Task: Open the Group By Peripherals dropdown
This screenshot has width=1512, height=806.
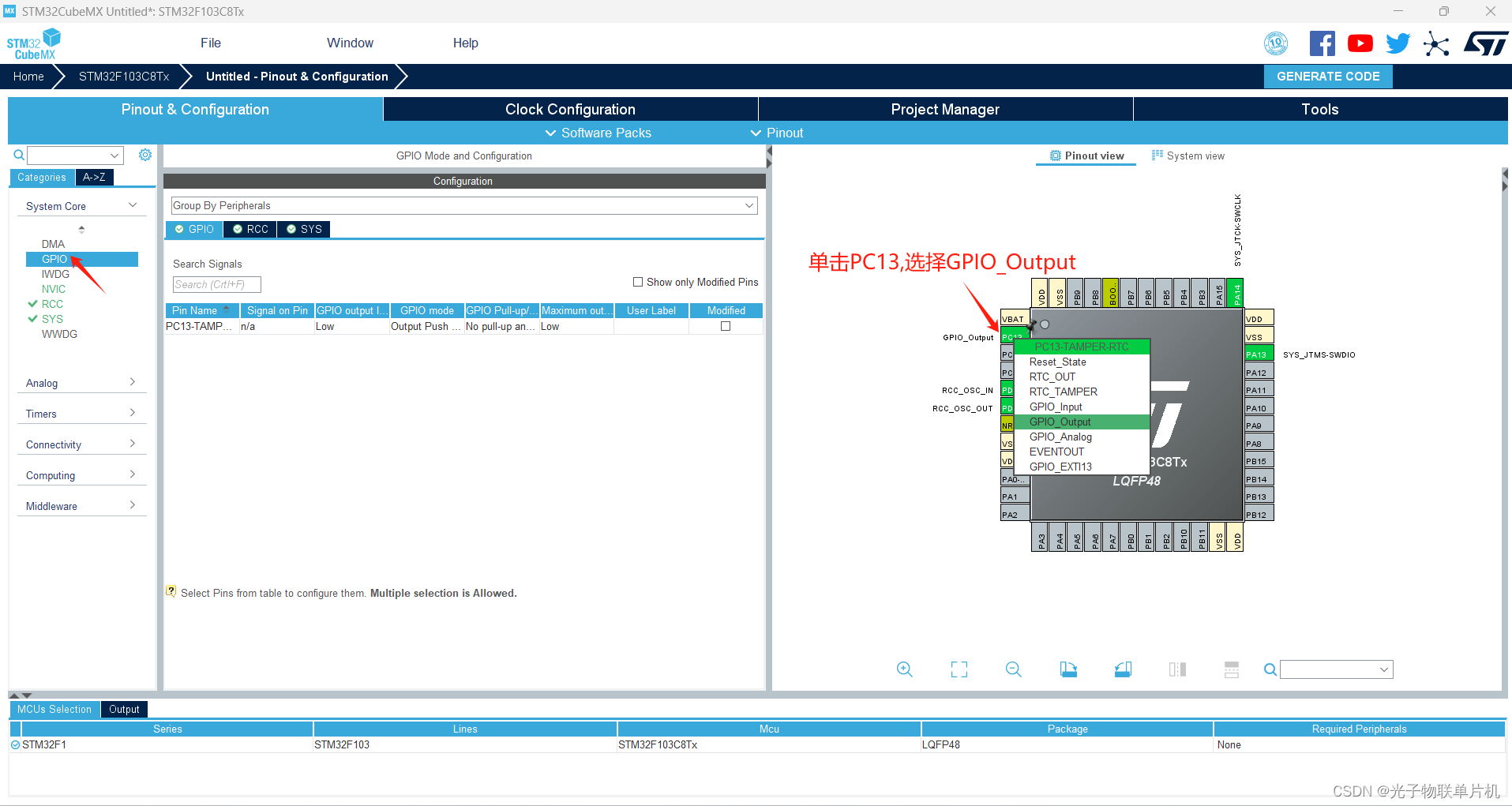Action: pyautogui.click(x=464, y=205)
